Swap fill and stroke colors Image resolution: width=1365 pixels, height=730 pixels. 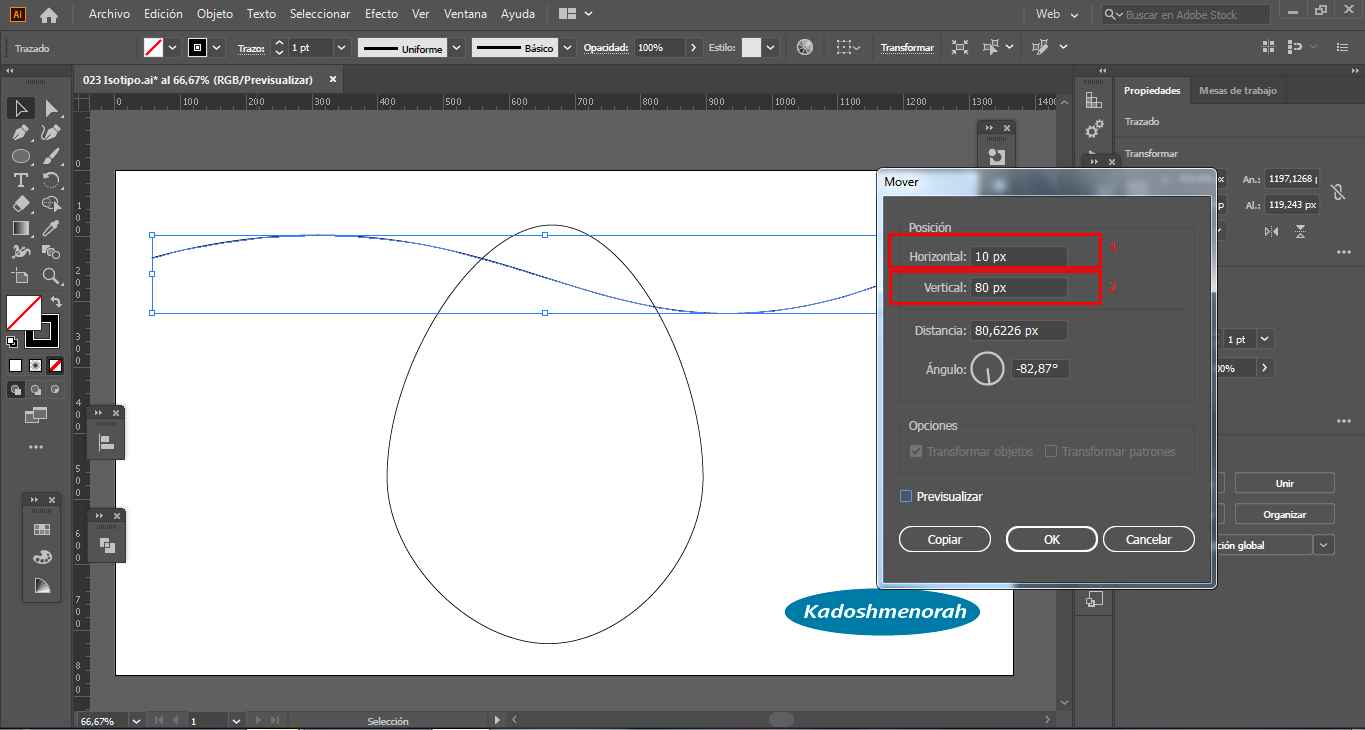pyautogui.click(x=56, y=301)
